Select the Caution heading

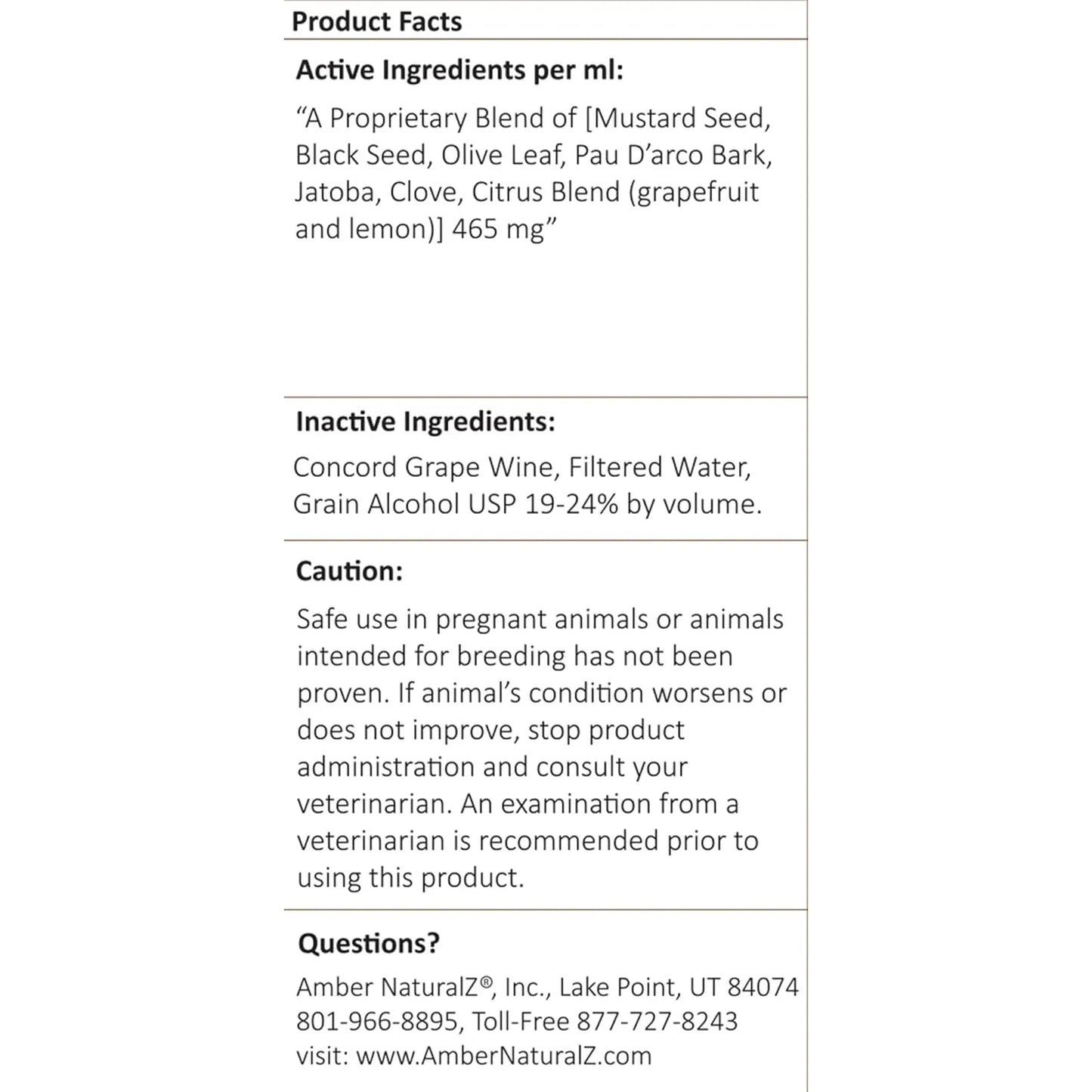[349, 571]
